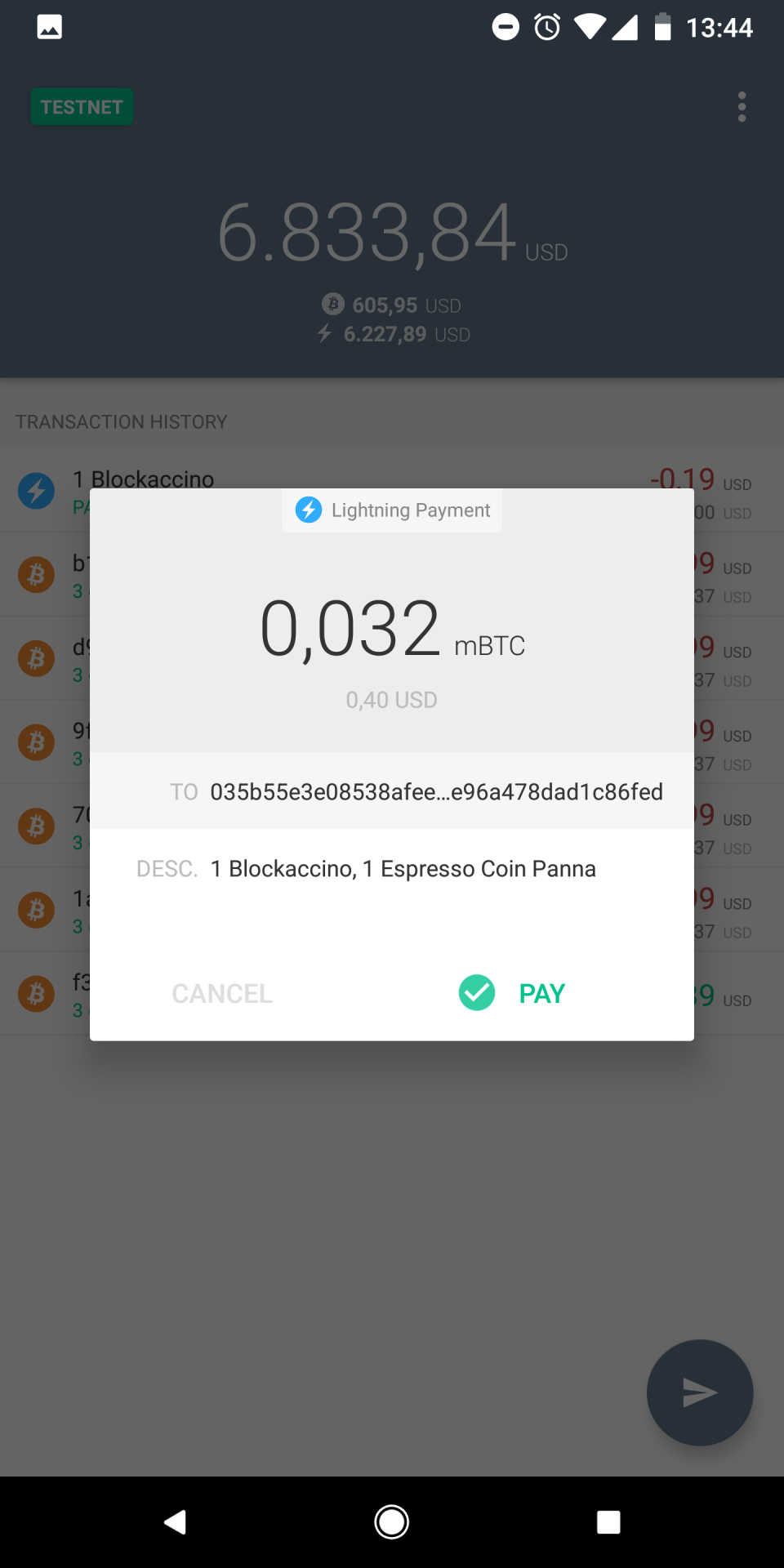Tap the 0,032 mBTC amount
The width and height of the screenshot is (784, 1568).
point(392,629)
